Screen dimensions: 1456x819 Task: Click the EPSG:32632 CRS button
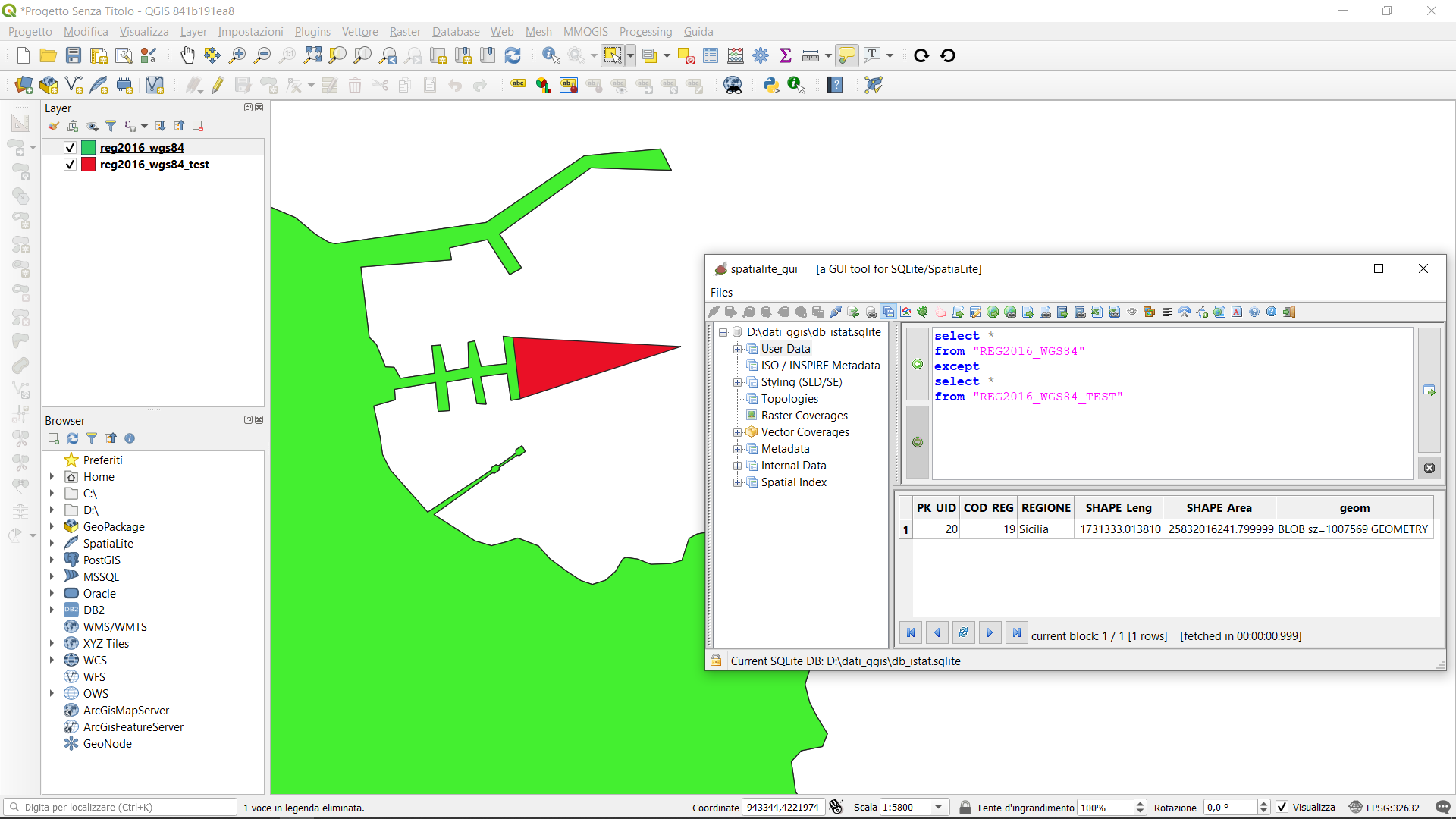point(1384,807)
